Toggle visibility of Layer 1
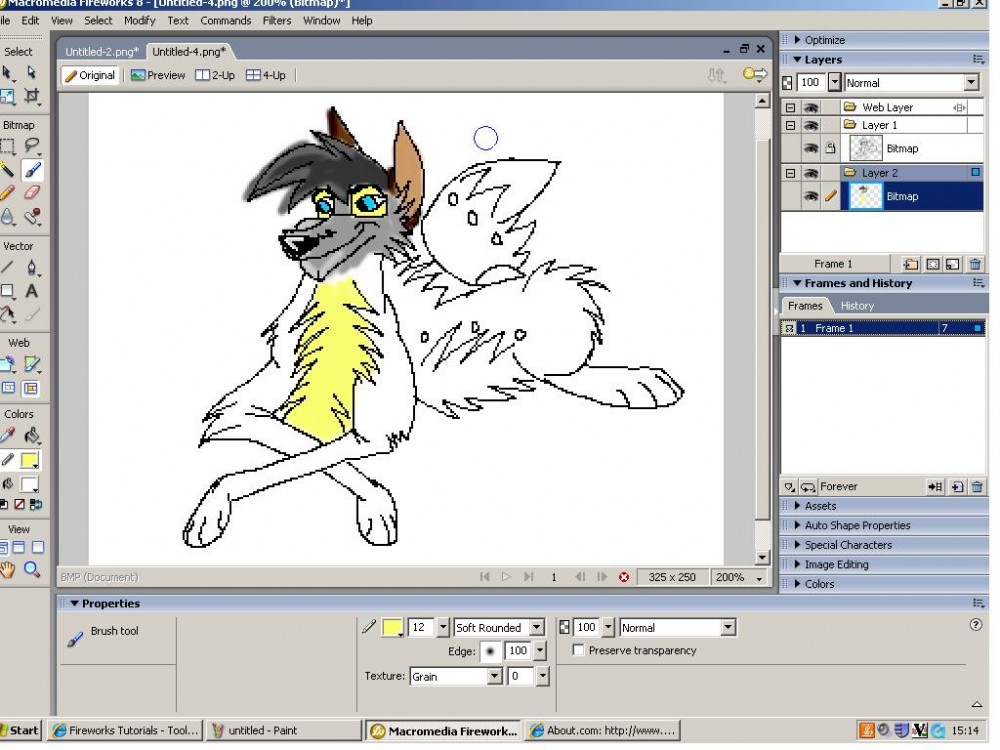Screen dimensions: 1000x750 [x=811, y=126]
